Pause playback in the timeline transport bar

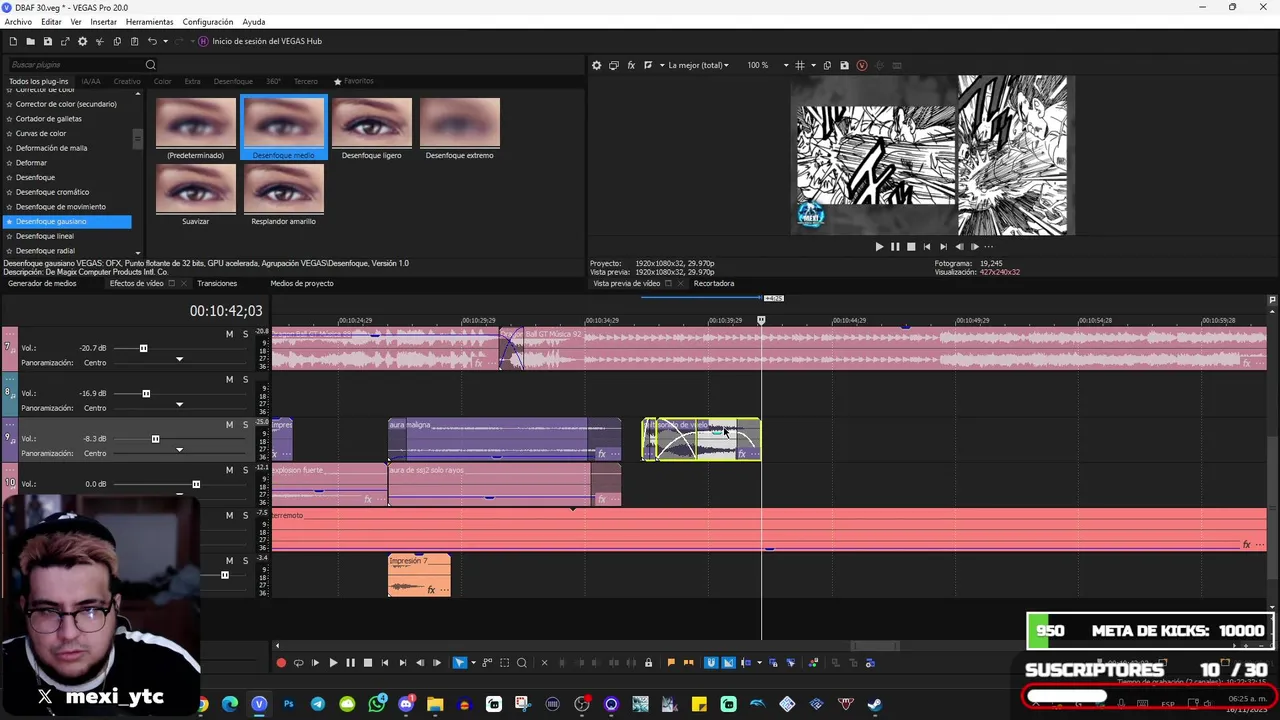(350, 663)
